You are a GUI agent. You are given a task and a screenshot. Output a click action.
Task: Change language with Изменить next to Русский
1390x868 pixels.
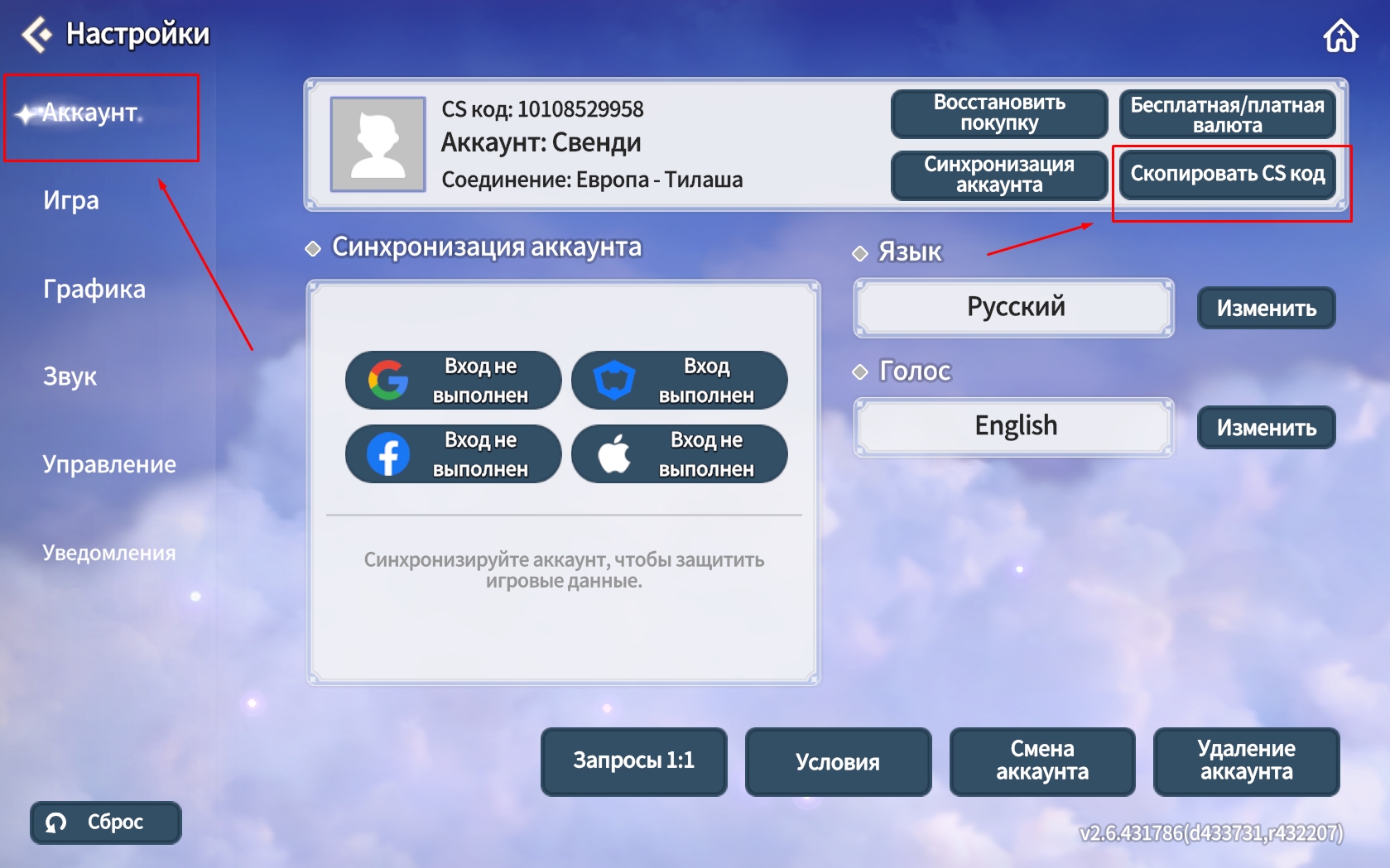click(1266, 309)
